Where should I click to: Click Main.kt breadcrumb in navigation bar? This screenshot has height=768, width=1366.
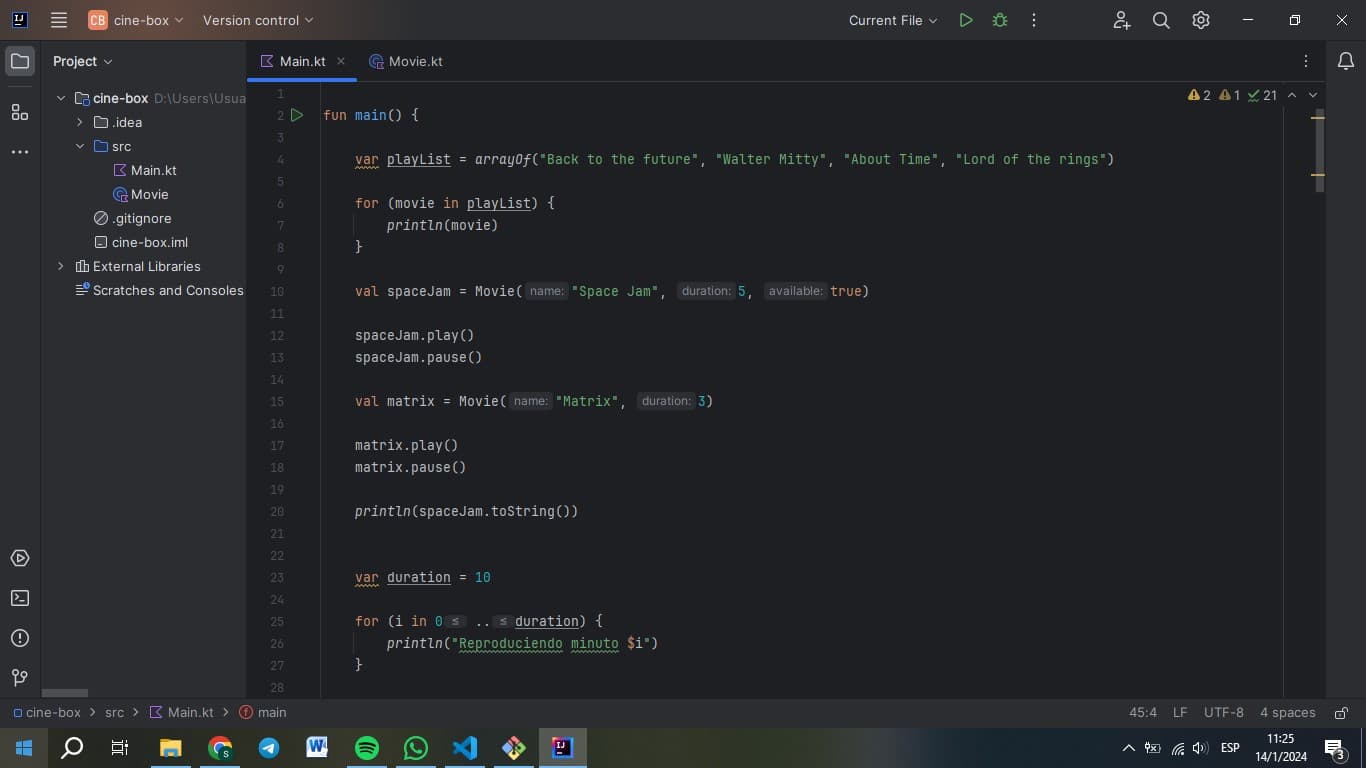[x=182, y=713]
